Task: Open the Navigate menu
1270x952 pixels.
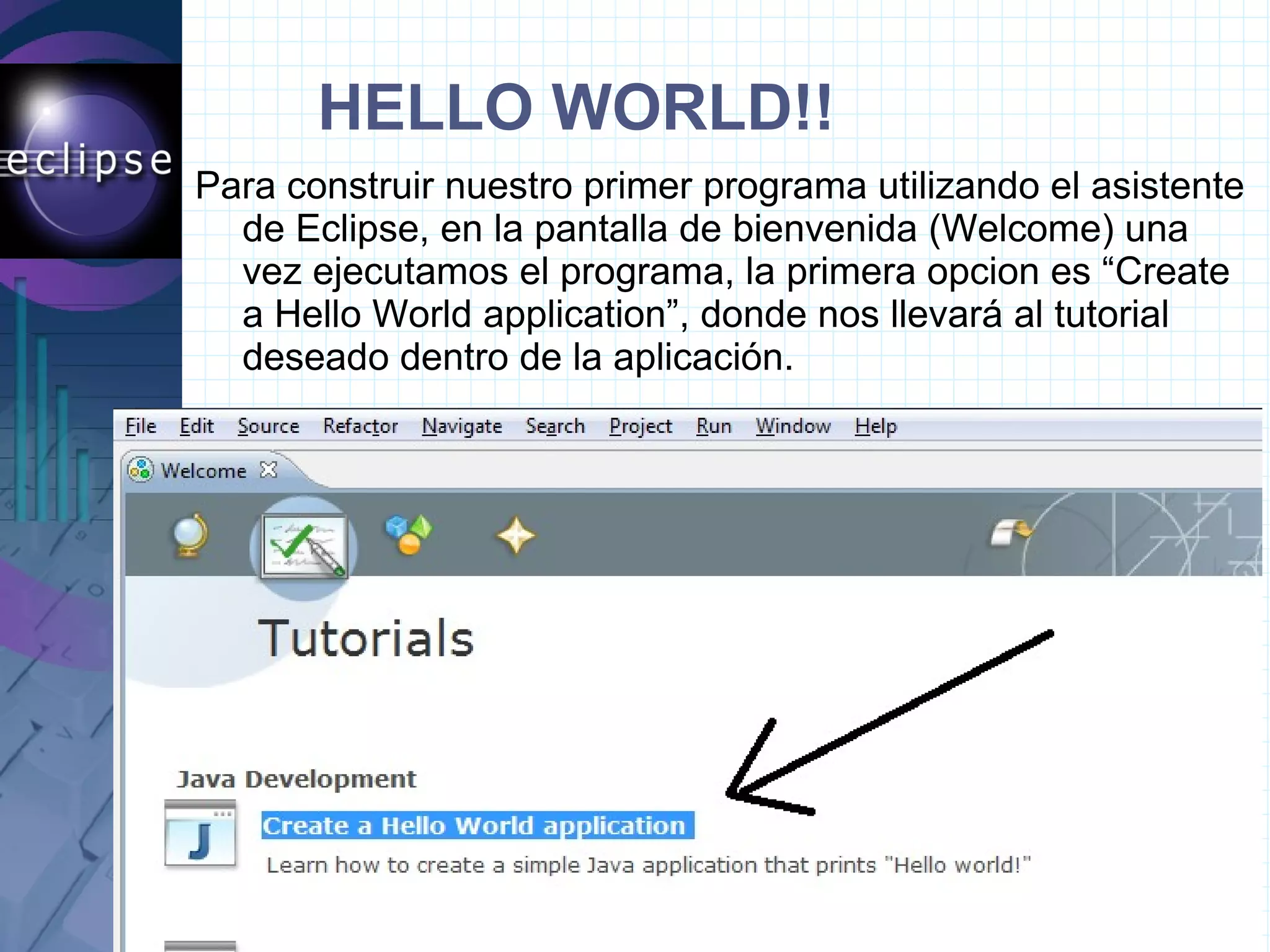Action: pyautogui.click(x=462, y=426)
